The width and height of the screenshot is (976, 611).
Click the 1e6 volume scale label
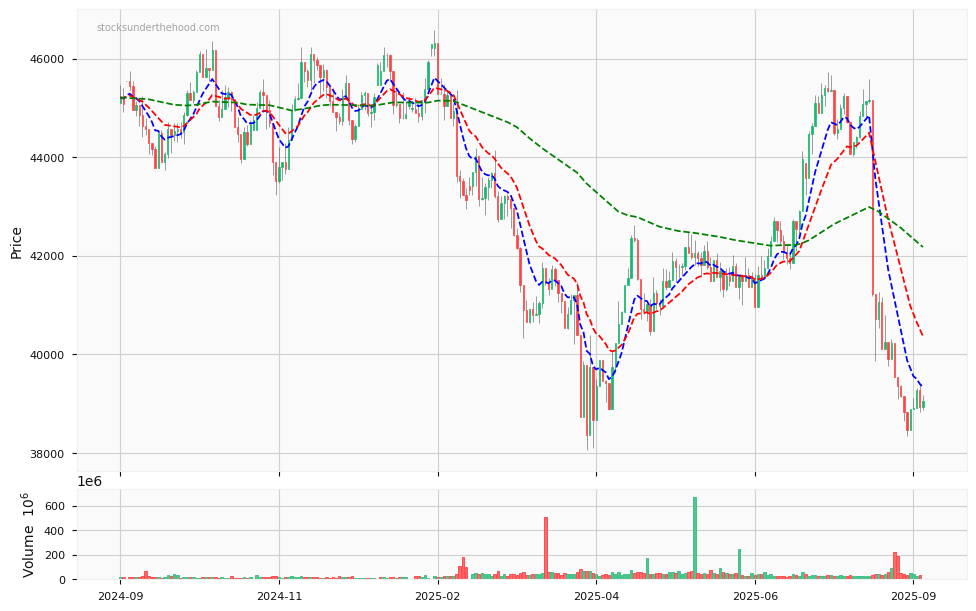pos(90,482)
